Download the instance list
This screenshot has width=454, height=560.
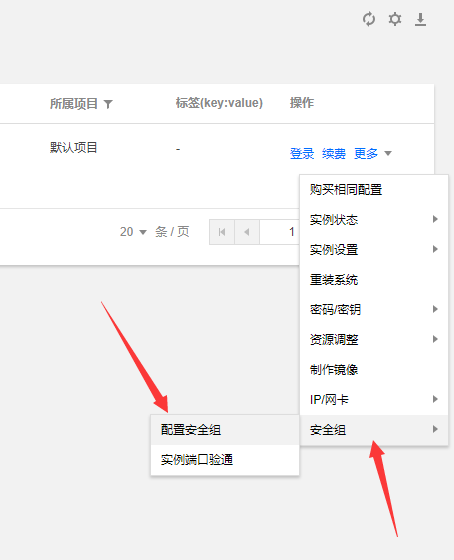(x=420, y=19)
